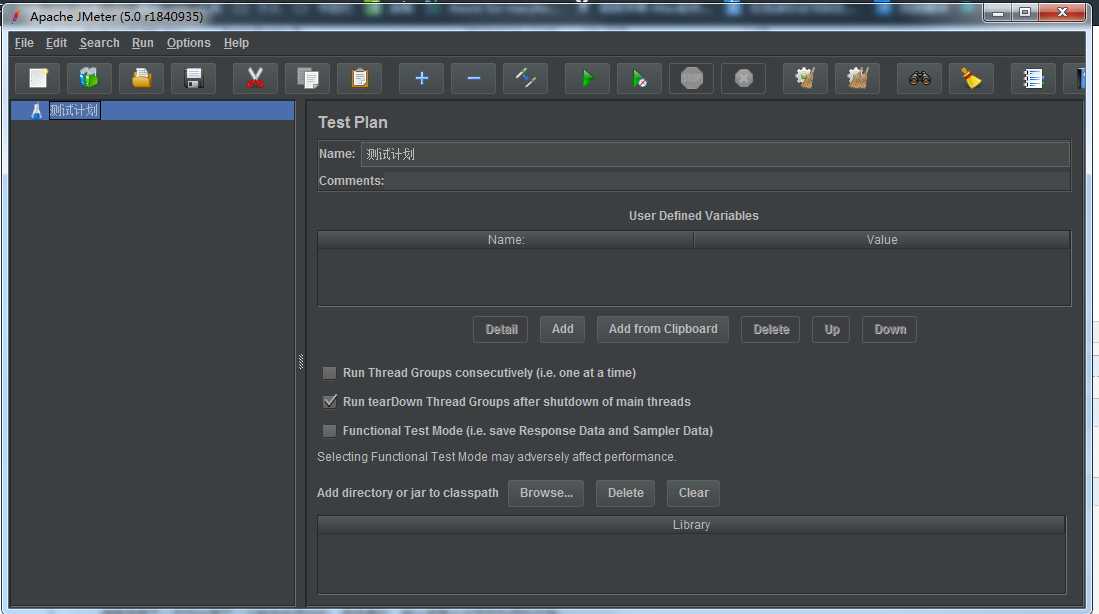1099x614 pixels.
Task: Click Add under User Defined Variables
Action: tap(562, 329)
